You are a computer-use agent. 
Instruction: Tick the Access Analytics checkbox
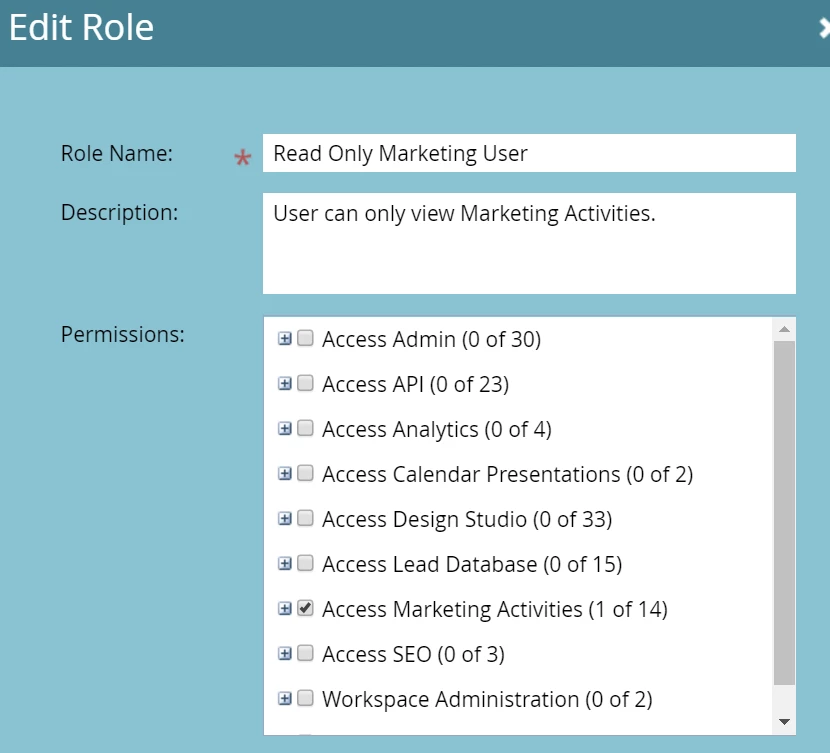tap(306, 429)
